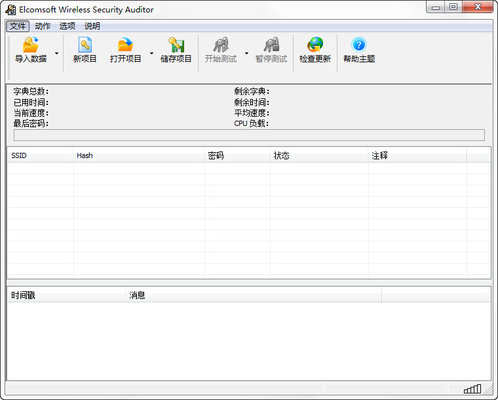498x400 pixels.
Task: Click the progress bar under 最后密码
Action: pyautogui.click(x=249, y=135)
